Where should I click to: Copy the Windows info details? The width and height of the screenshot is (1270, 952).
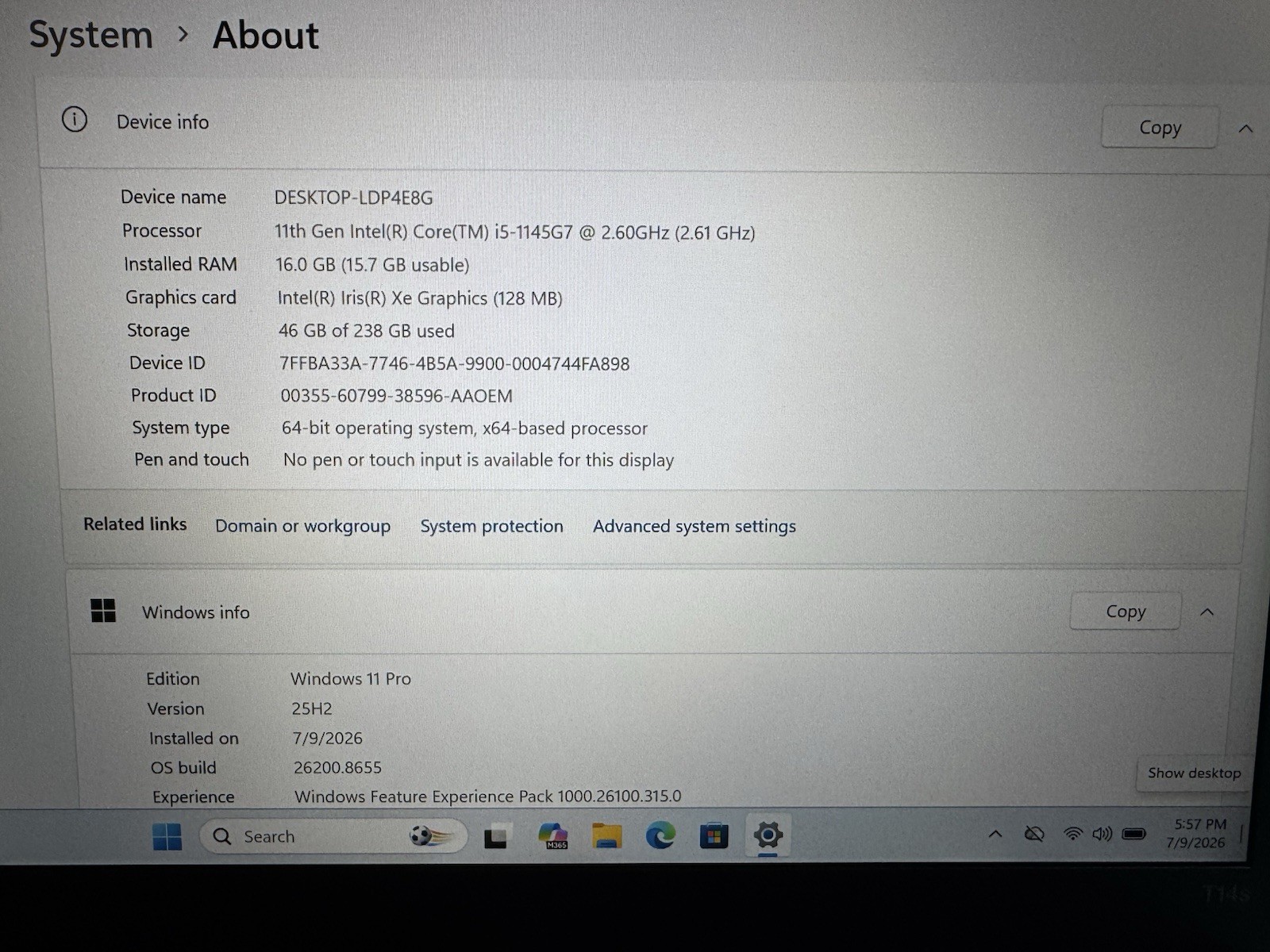click(1126, 611)
